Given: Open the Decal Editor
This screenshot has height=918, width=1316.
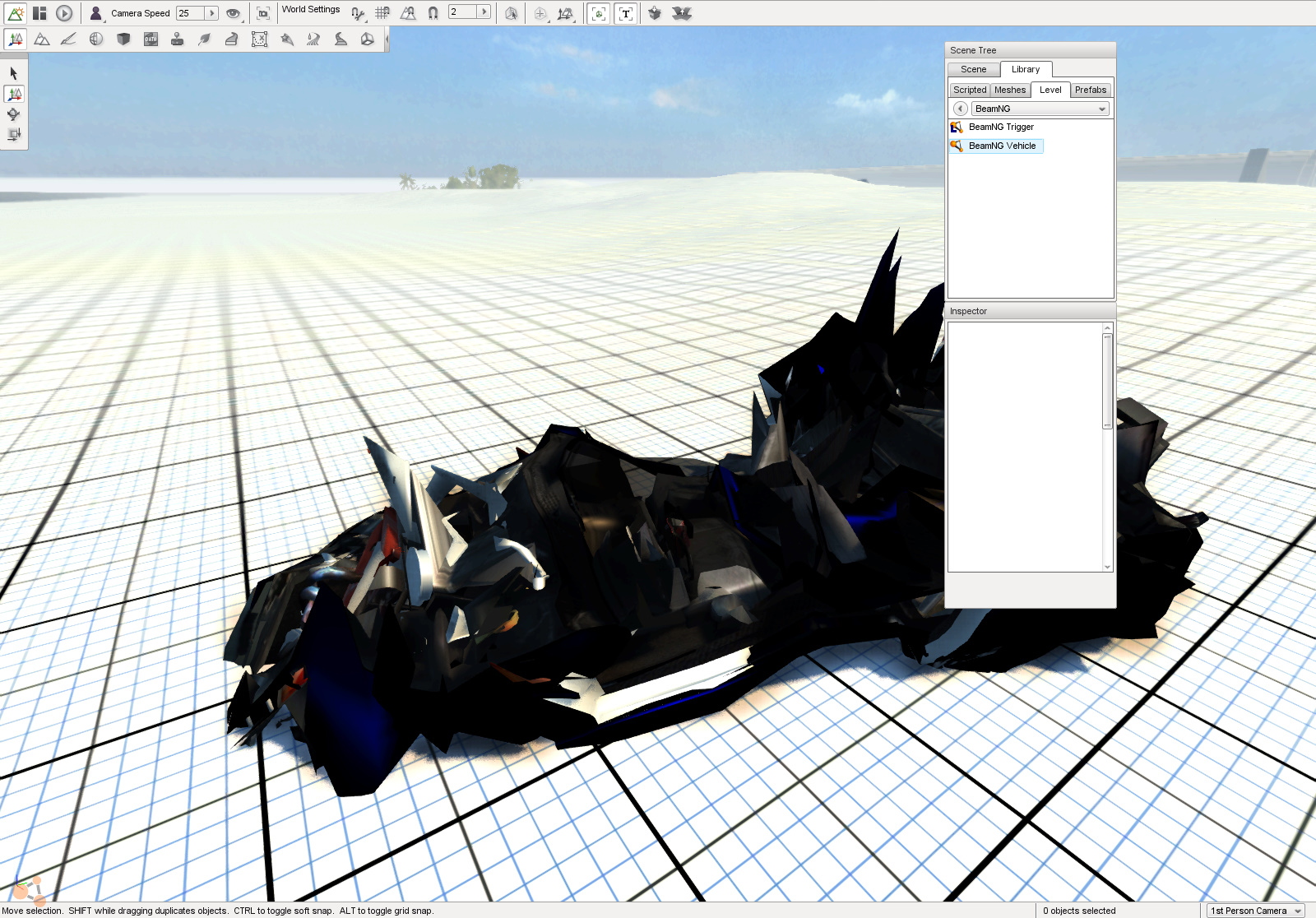Looking at the screenshot, I should [177, 39].
